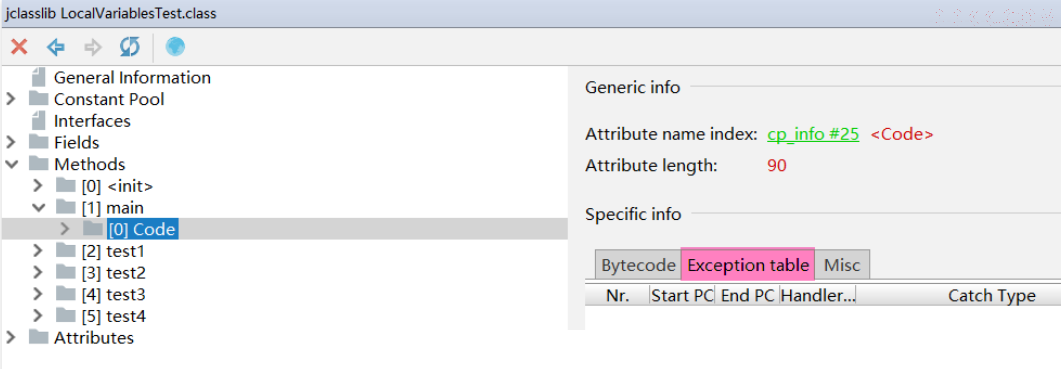The height and width of the screenshot is (369, 1061).
Task: Click the Constant Pool folder icon
Action: (39, 100)
